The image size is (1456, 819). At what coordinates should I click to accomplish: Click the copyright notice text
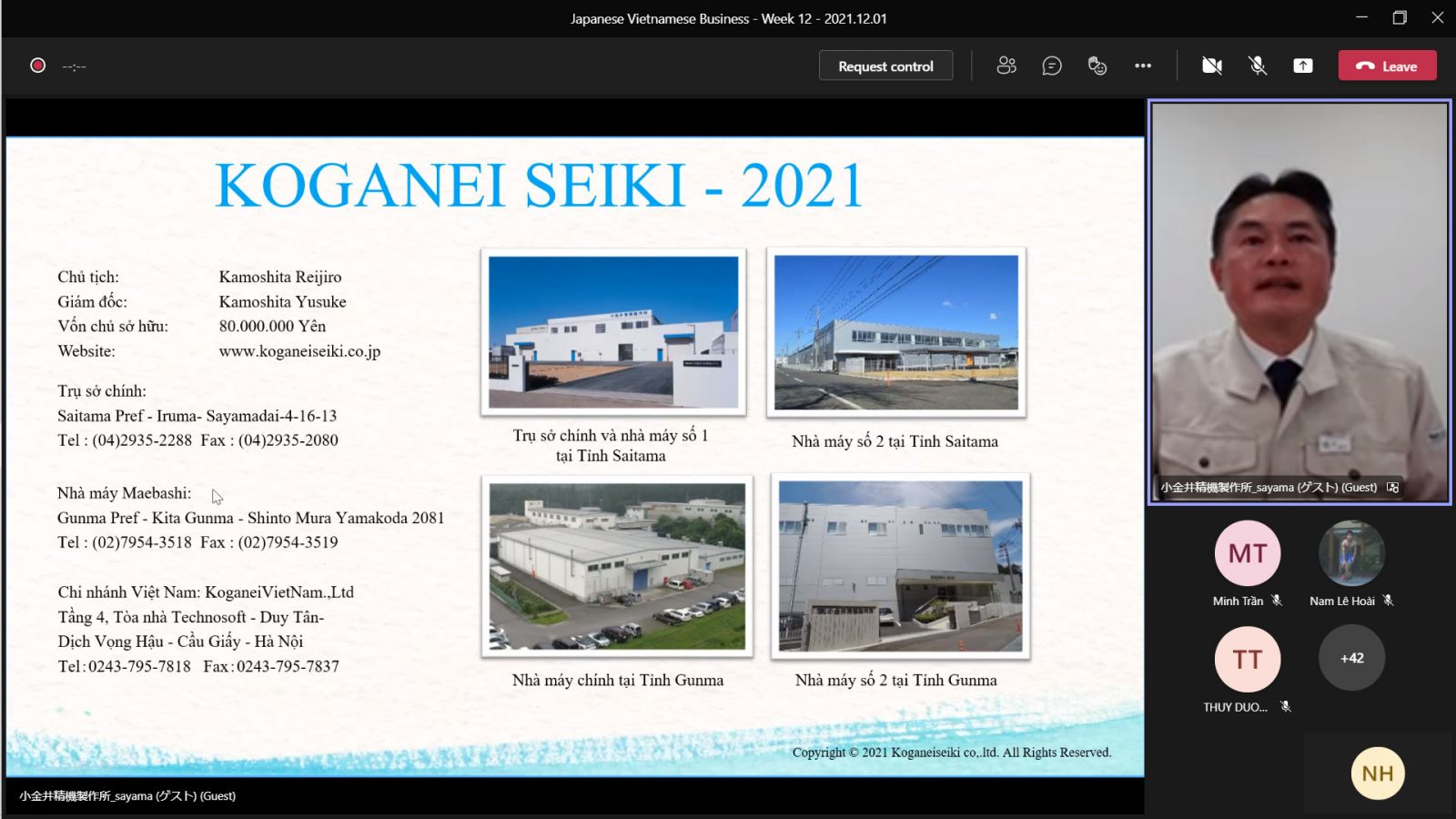[x=952, y=753]
